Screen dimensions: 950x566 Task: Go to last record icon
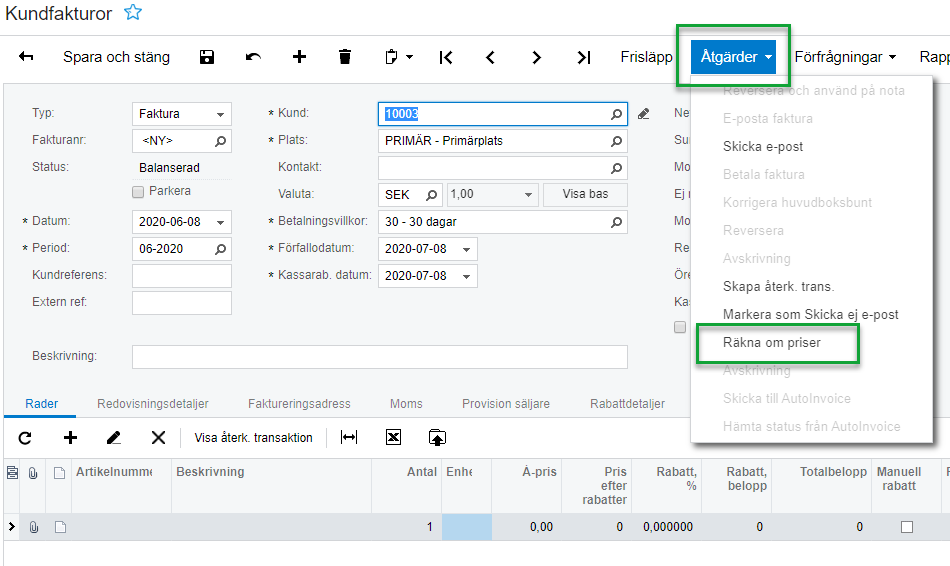pos(584,57)
